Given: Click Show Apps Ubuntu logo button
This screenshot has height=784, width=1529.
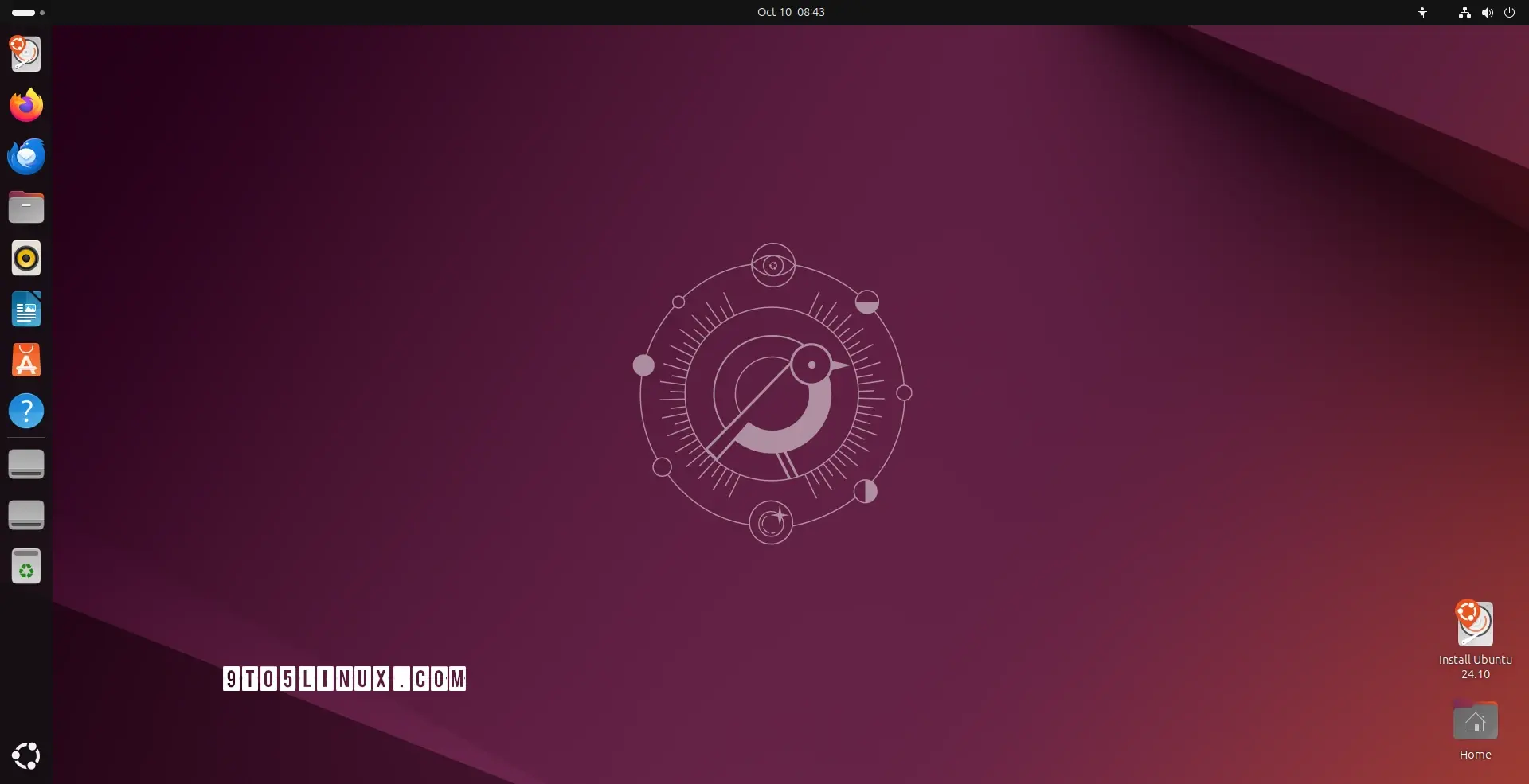Looking at the screenshot, I should pyautogui.click(x=25, y=755).
